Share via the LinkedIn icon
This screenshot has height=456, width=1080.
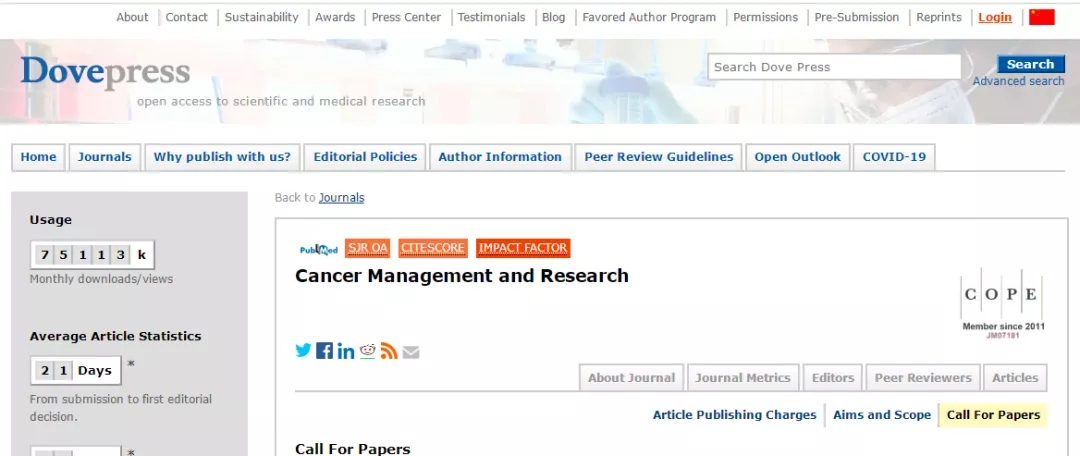346,351
